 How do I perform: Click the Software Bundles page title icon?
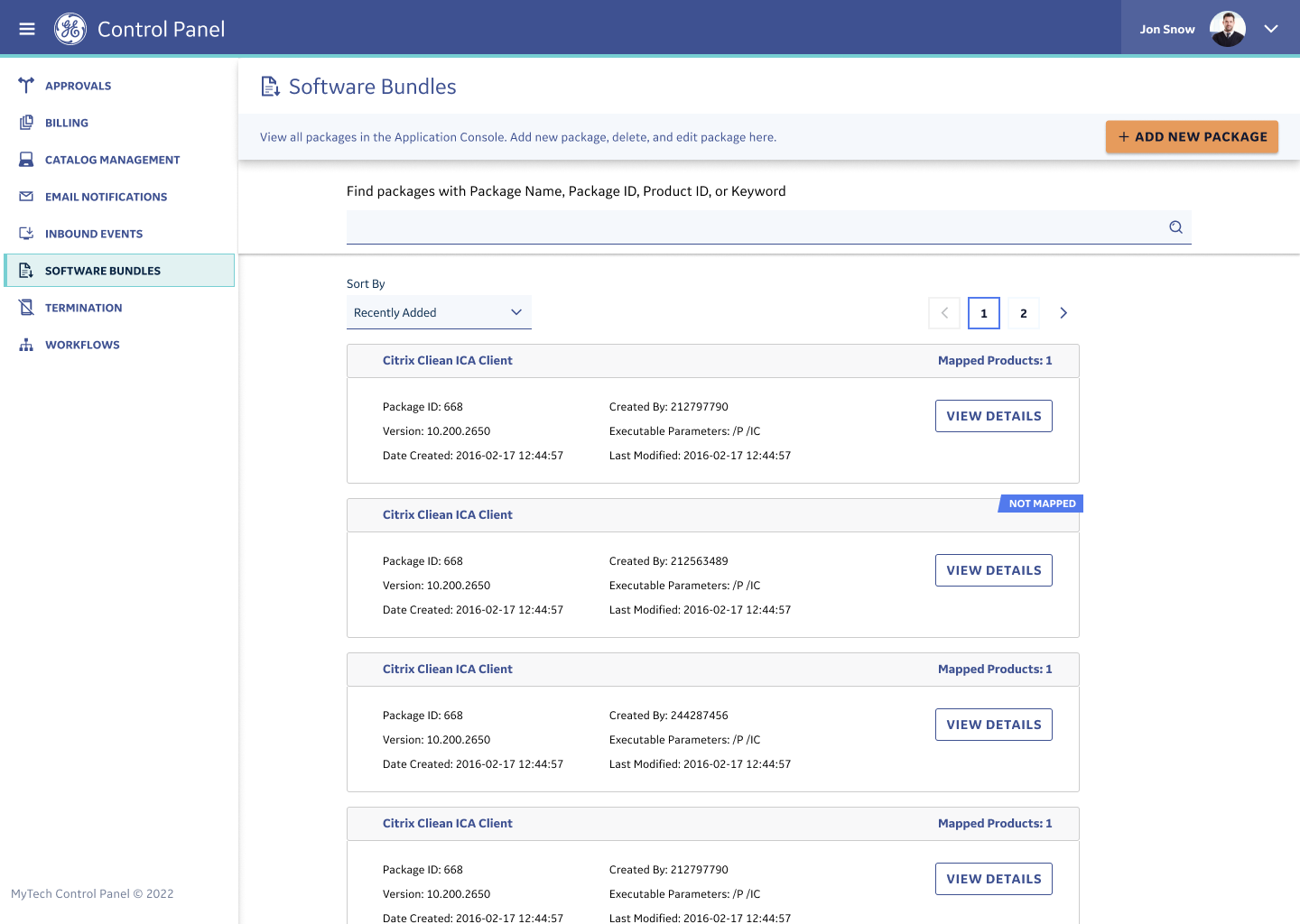pos(270,87)
